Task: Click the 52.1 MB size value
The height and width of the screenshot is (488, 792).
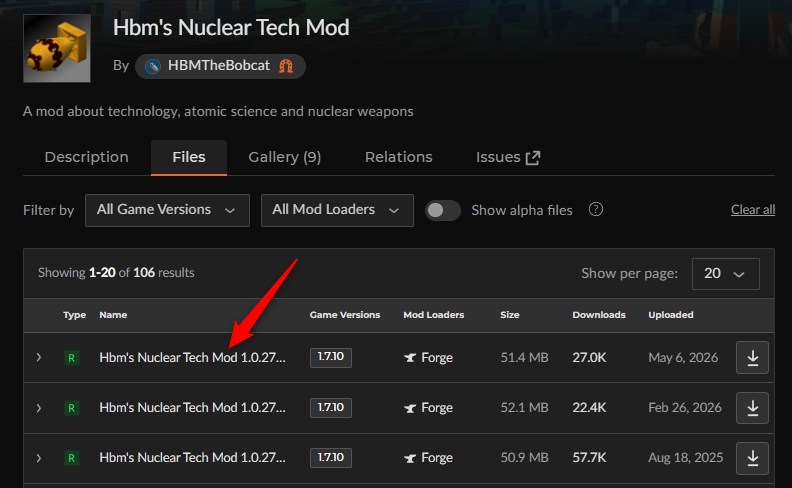Action: click(x=524, y=408)
